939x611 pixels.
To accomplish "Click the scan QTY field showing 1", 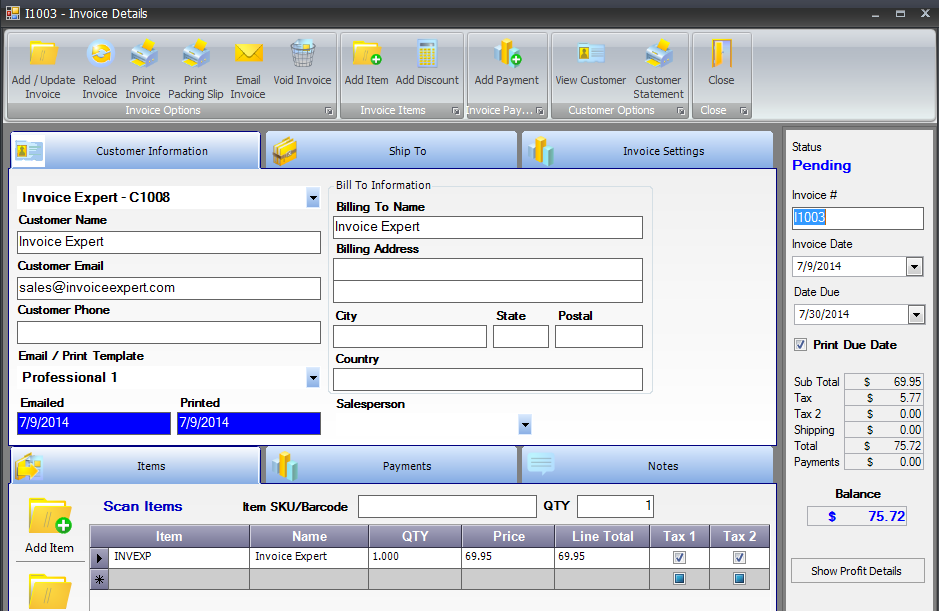I will point(615,507).
